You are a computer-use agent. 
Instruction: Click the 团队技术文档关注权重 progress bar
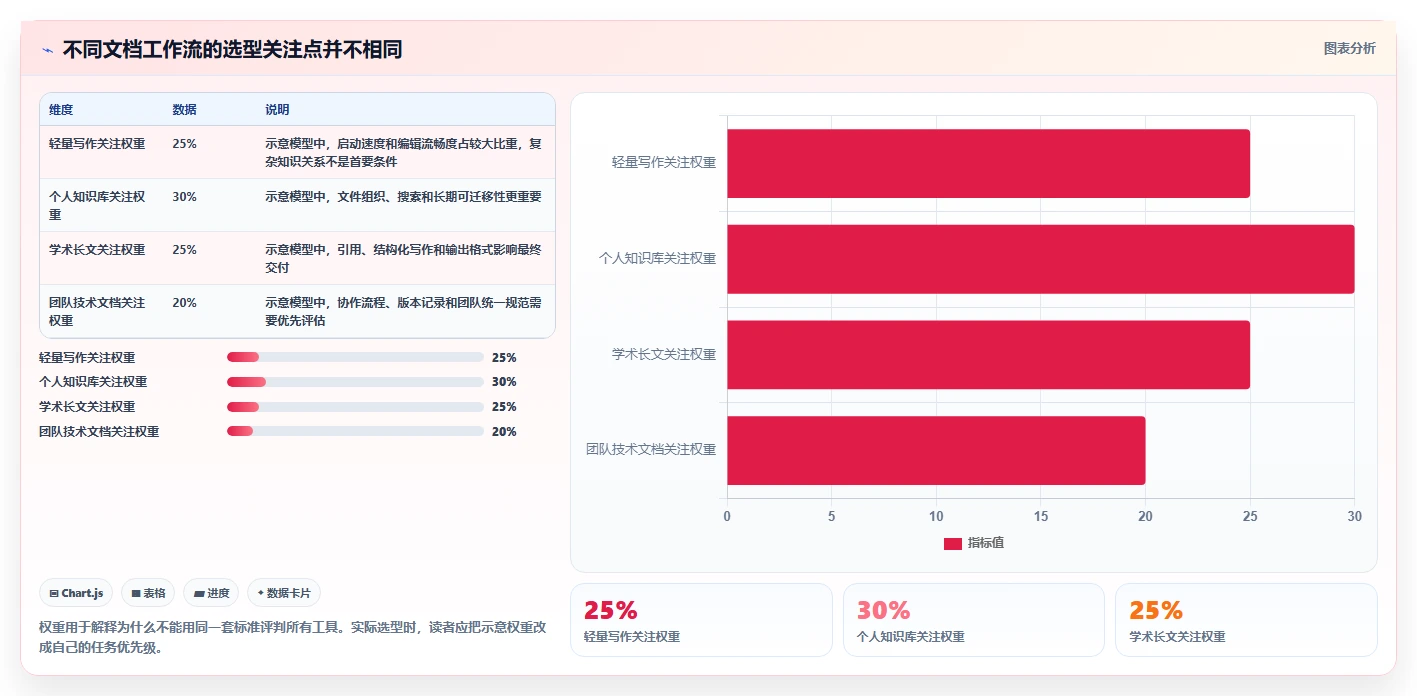[x=355, y=432]
